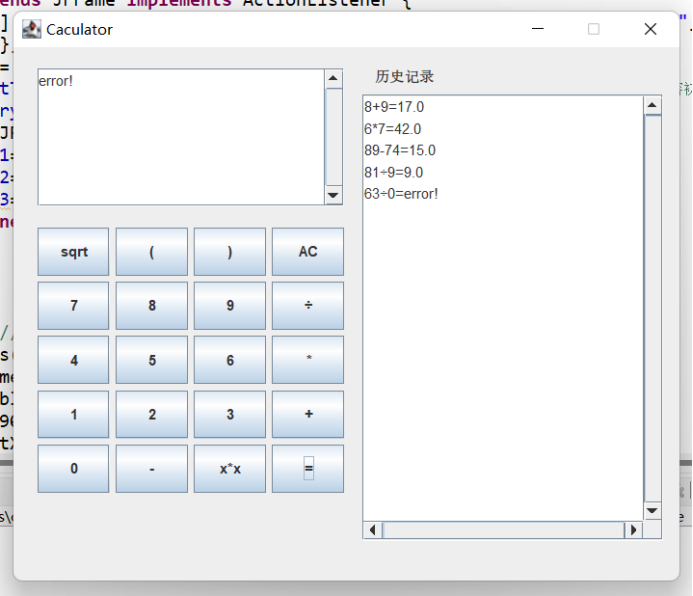The height and width of the screenshot is (596, 693).
Task: Tap the digit 4 key
Action: pyautogui.click(x=73, y=360)
